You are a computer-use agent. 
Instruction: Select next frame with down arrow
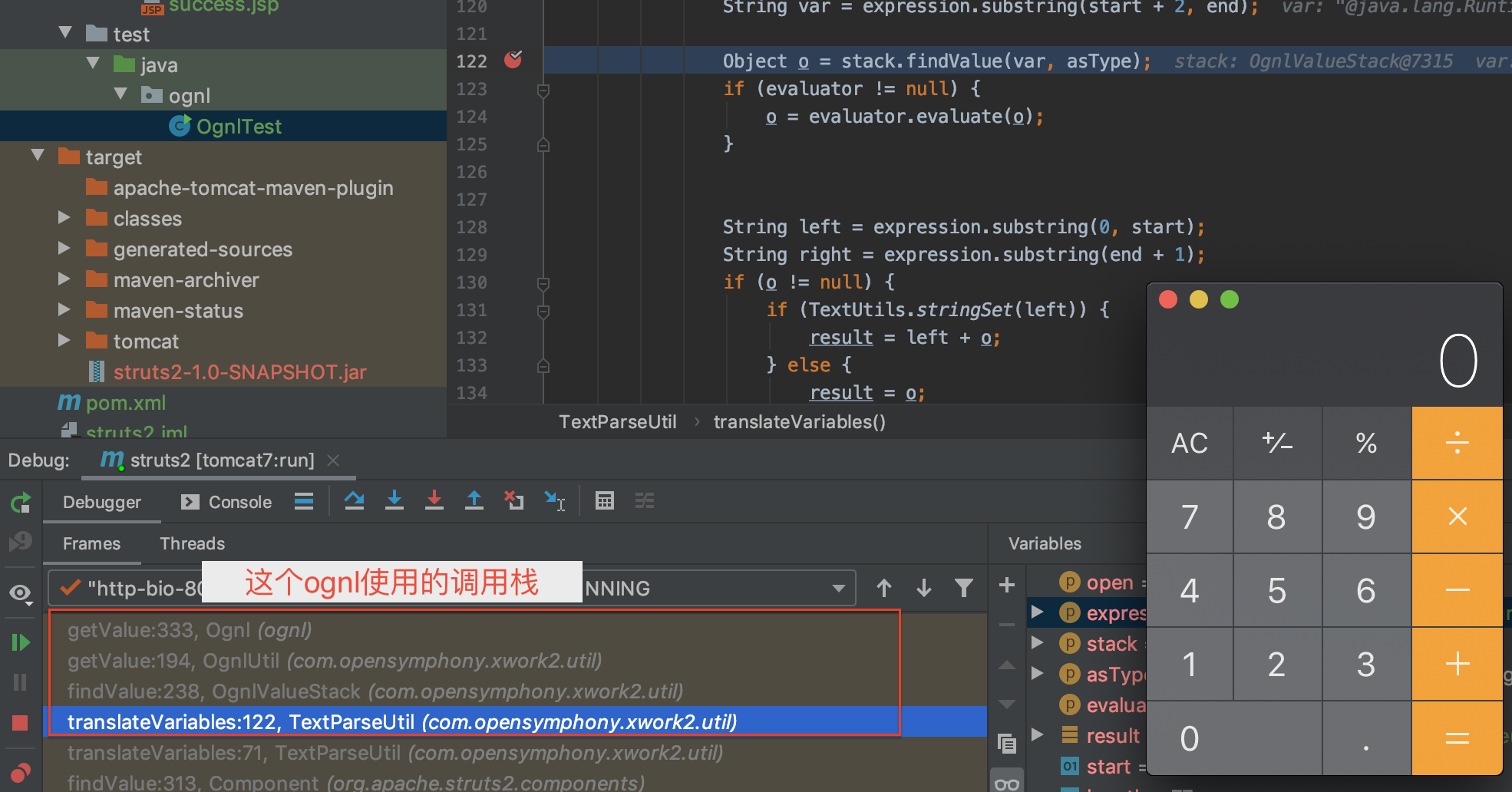(x=924, y=589)
